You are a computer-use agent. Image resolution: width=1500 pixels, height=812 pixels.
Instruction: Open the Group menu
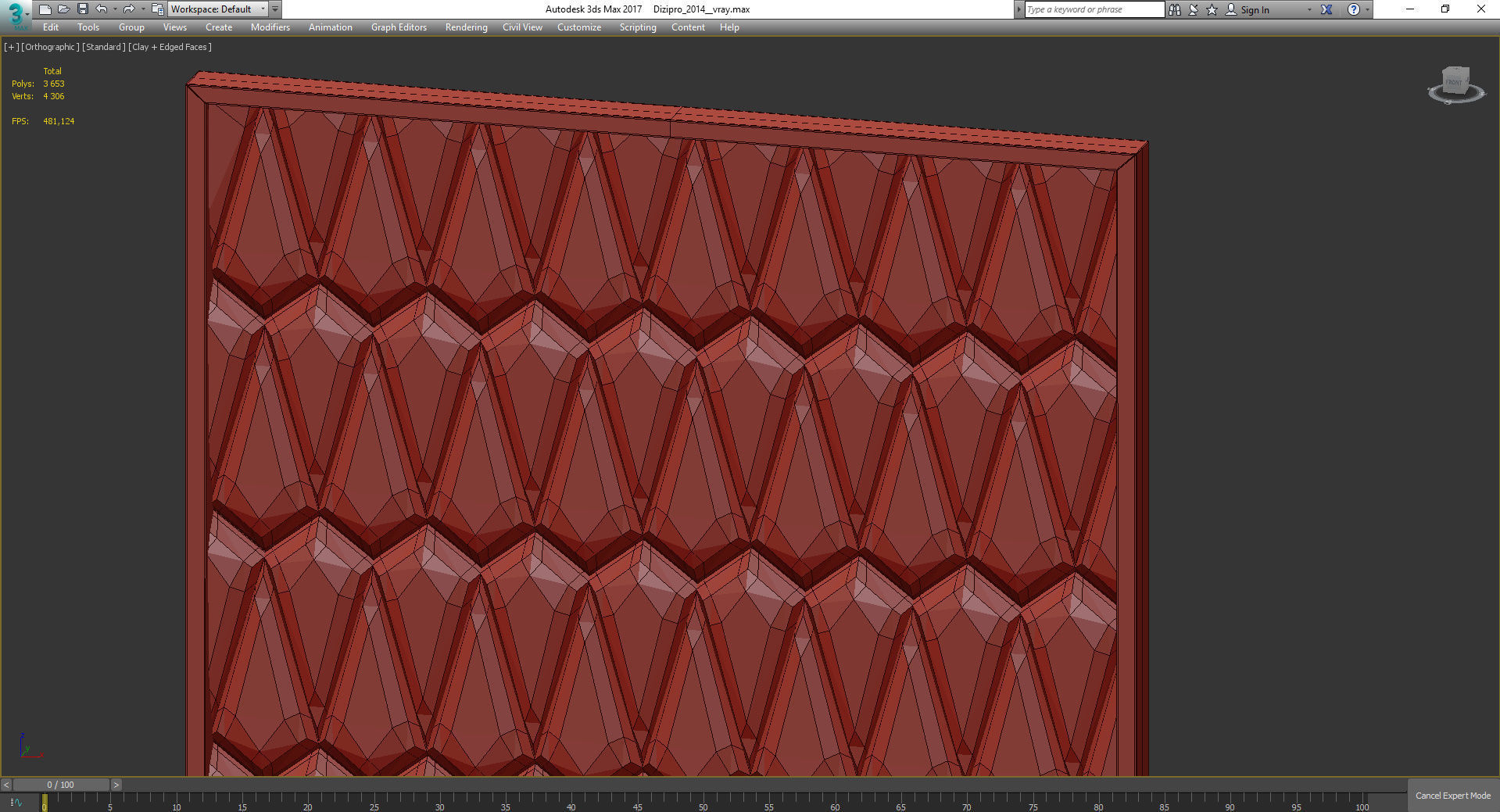[x=131, y=27]
